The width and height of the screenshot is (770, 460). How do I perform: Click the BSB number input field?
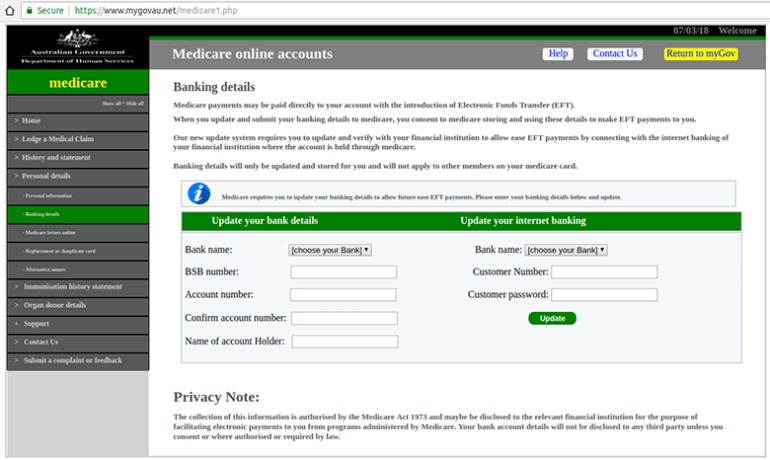click(343, 272)
